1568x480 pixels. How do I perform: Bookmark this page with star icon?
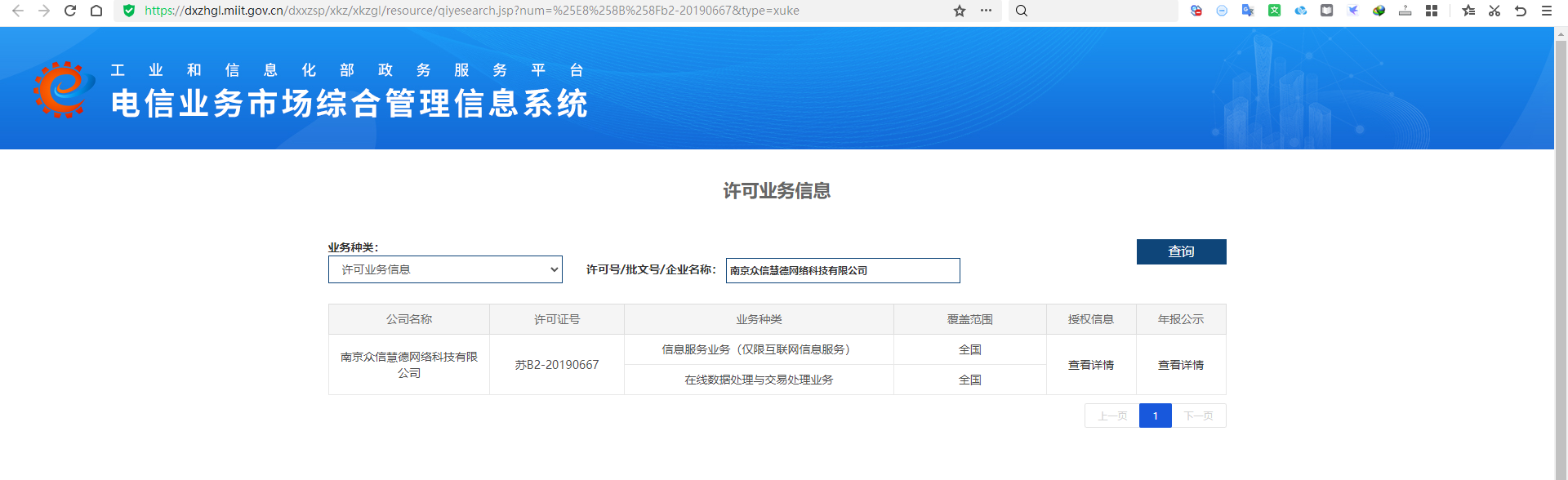point(960,11)
